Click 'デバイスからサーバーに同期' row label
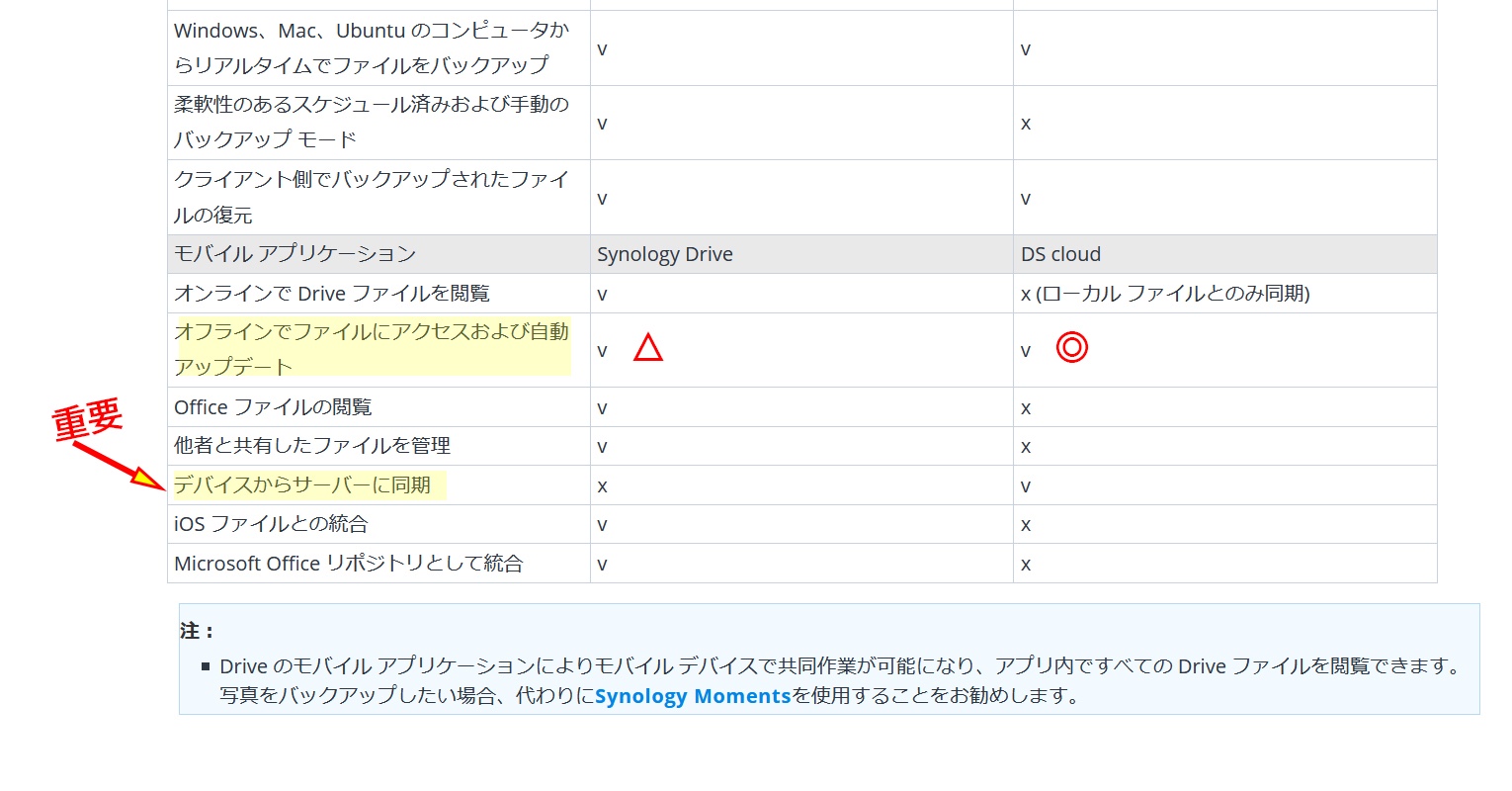This screenshot has height=791, width=1512. 302,485
